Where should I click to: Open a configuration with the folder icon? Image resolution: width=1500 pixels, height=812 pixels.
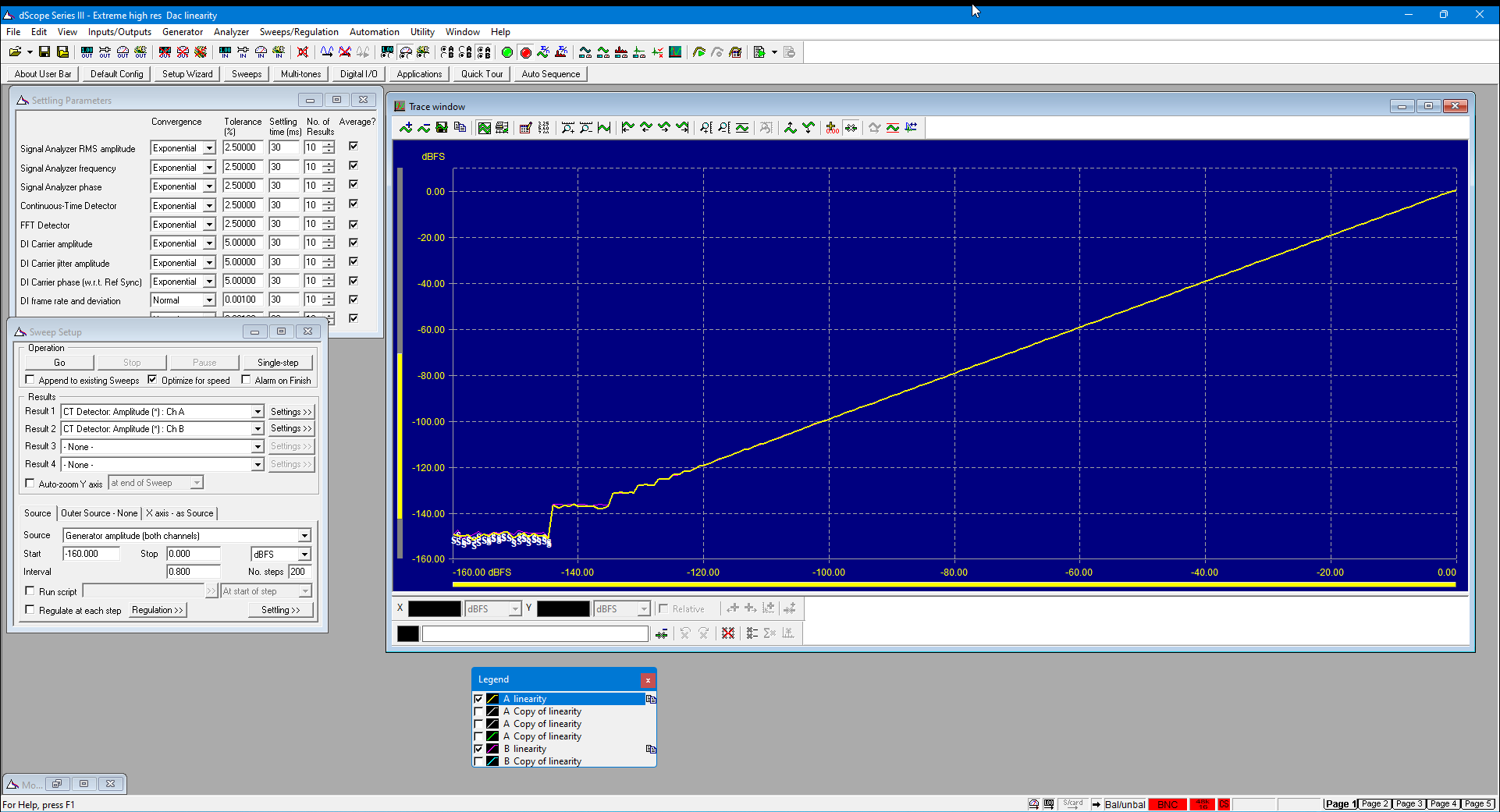[x=15, y=52]
